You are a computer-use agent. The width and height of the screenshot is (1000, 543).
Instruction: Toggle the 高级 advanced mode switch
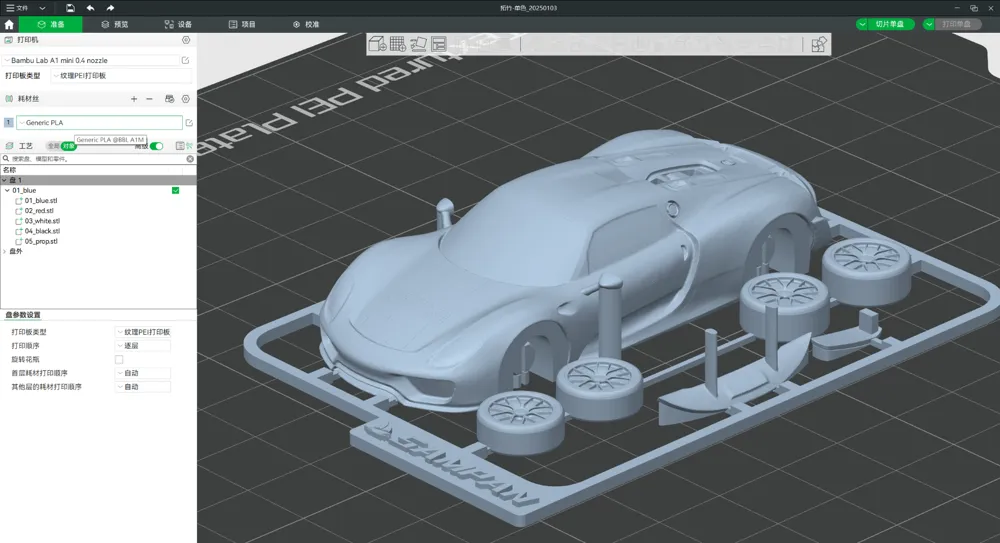[x=156, y=146]
